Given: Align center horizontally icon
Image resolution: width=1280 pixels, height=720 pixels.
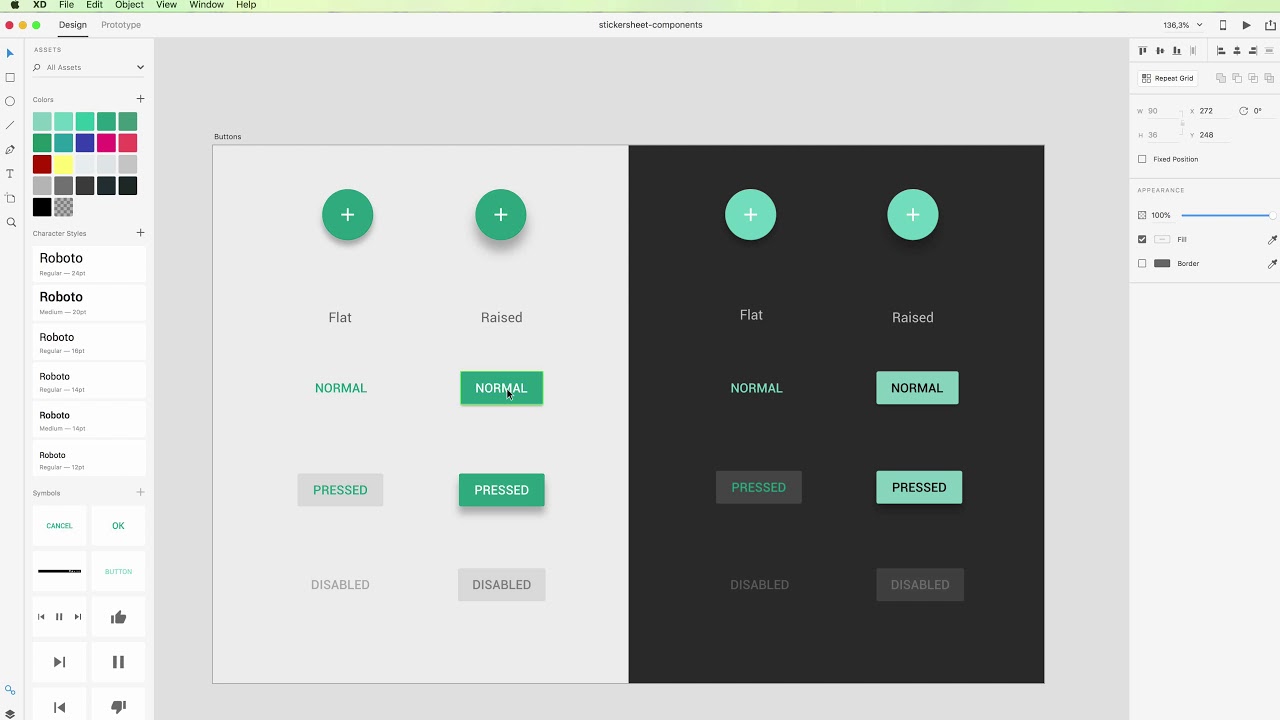Looking at the screenshot, I should [1237, 50].
